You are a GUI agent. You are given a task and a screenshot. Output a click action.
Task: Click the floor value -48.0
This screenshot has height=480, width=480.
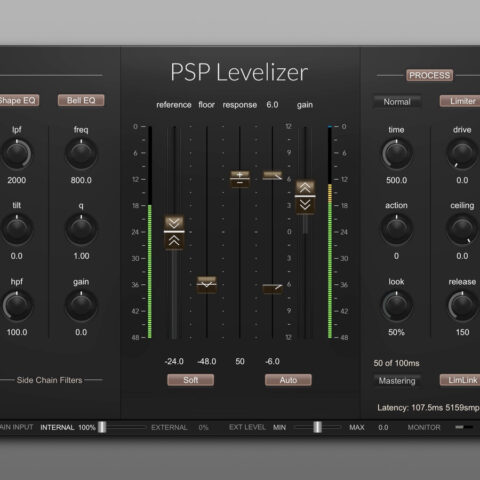click(x=207, y=361)
